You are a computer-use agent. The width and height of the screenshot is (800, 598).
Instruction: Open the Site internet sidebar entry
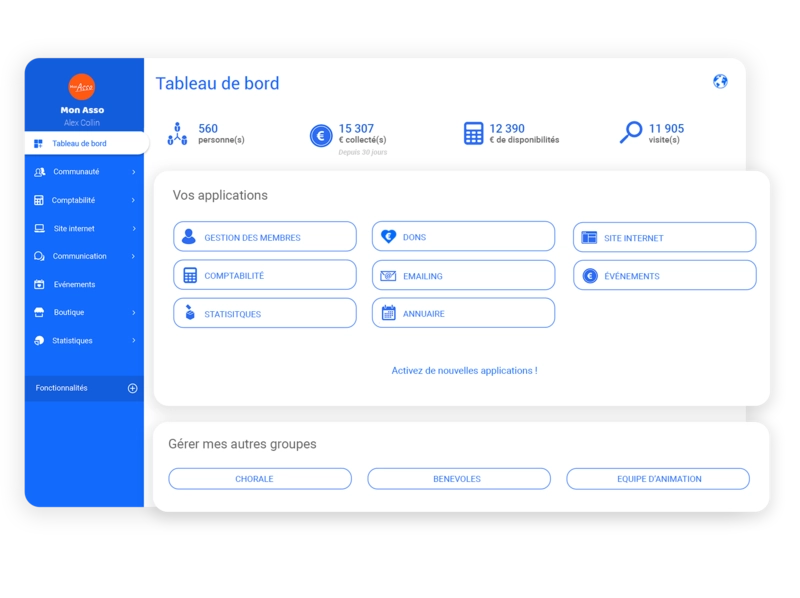pos(84,229)
